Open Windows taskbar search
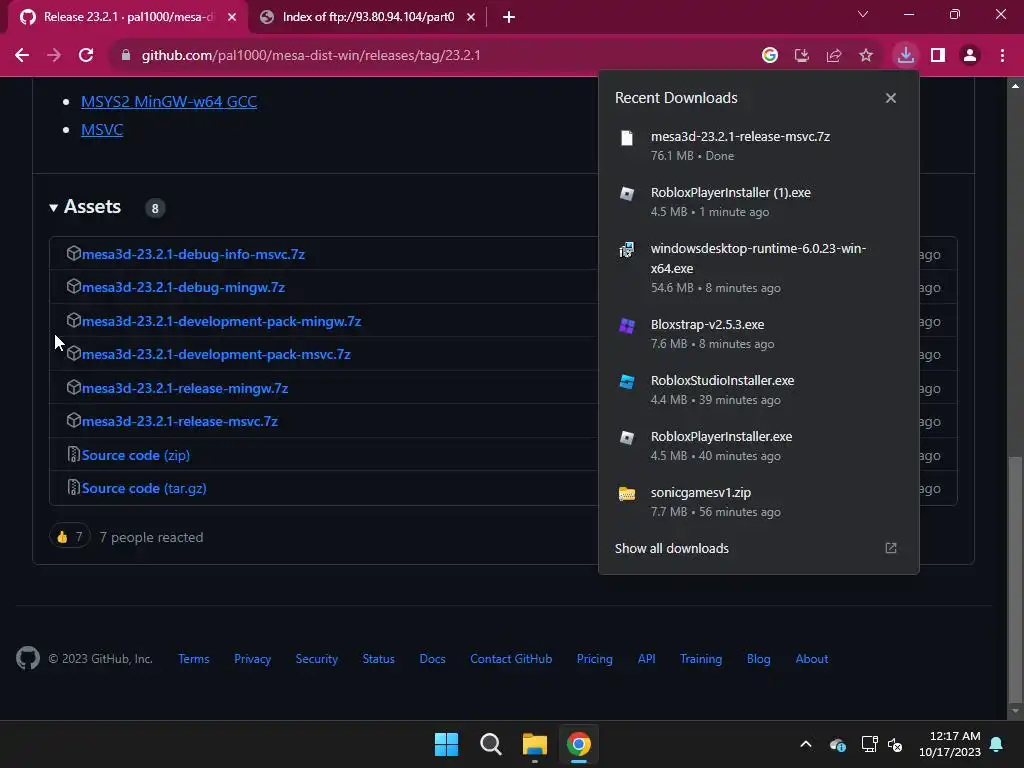The image size is (1024, 768). pyautogui.click(x=490, y=744)
